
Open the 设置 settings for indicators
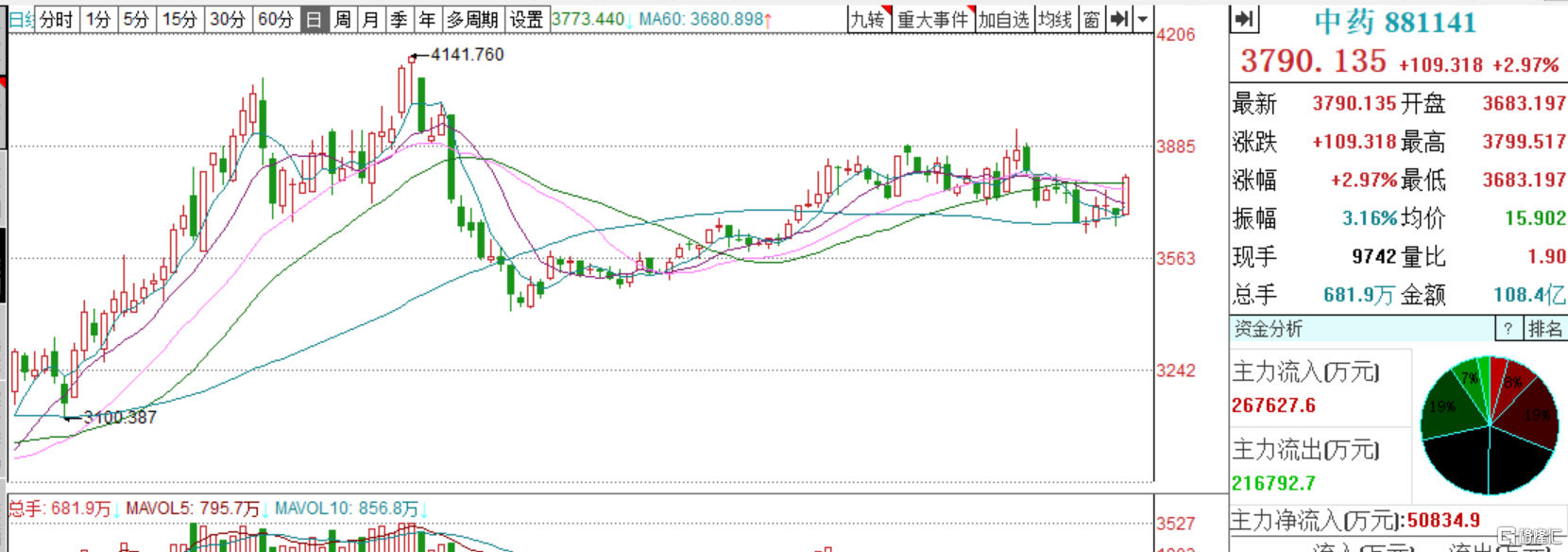point(526,20)
